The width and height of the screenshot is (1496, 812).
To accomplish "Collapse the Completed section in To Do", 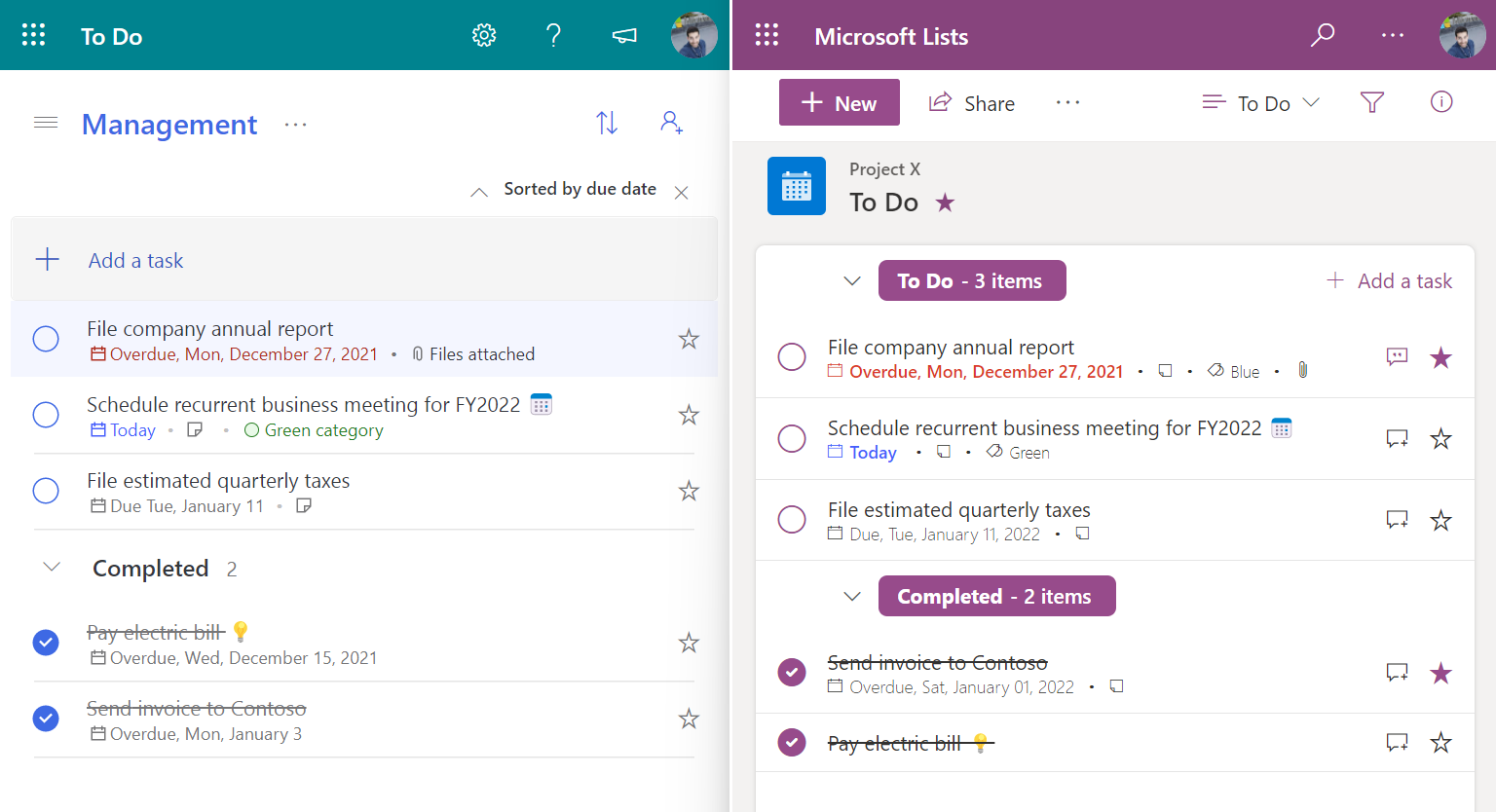I will click(x=52, y=568).
